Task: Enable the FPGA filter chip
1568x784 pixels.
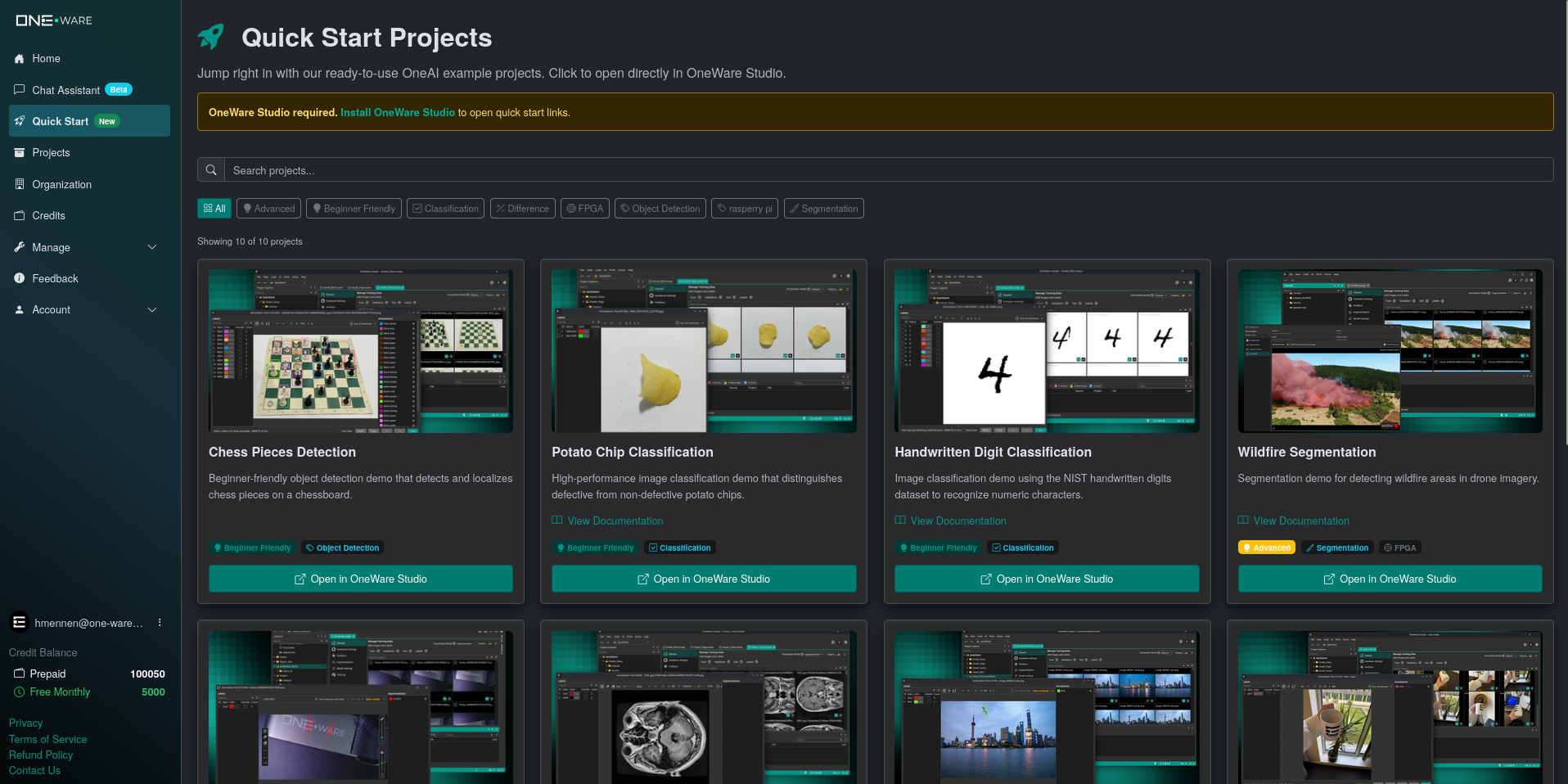Action: tap(584, 209)
